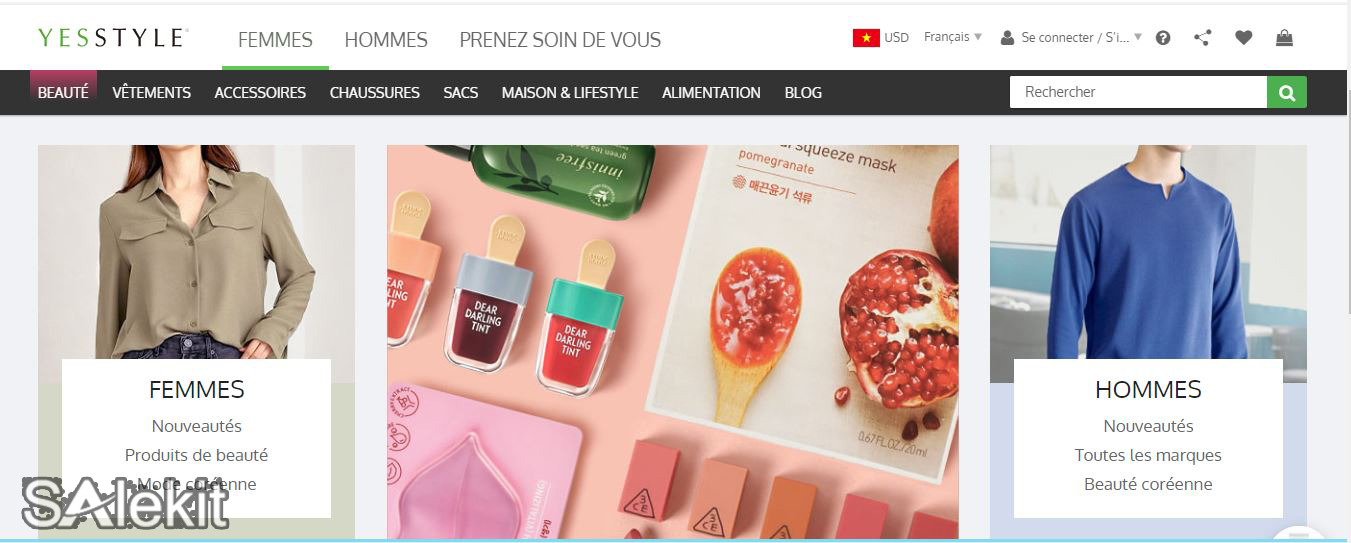This screenshot has width=1351, height=543.
Task: Click the share icon in header
Action: (1202, 38)
